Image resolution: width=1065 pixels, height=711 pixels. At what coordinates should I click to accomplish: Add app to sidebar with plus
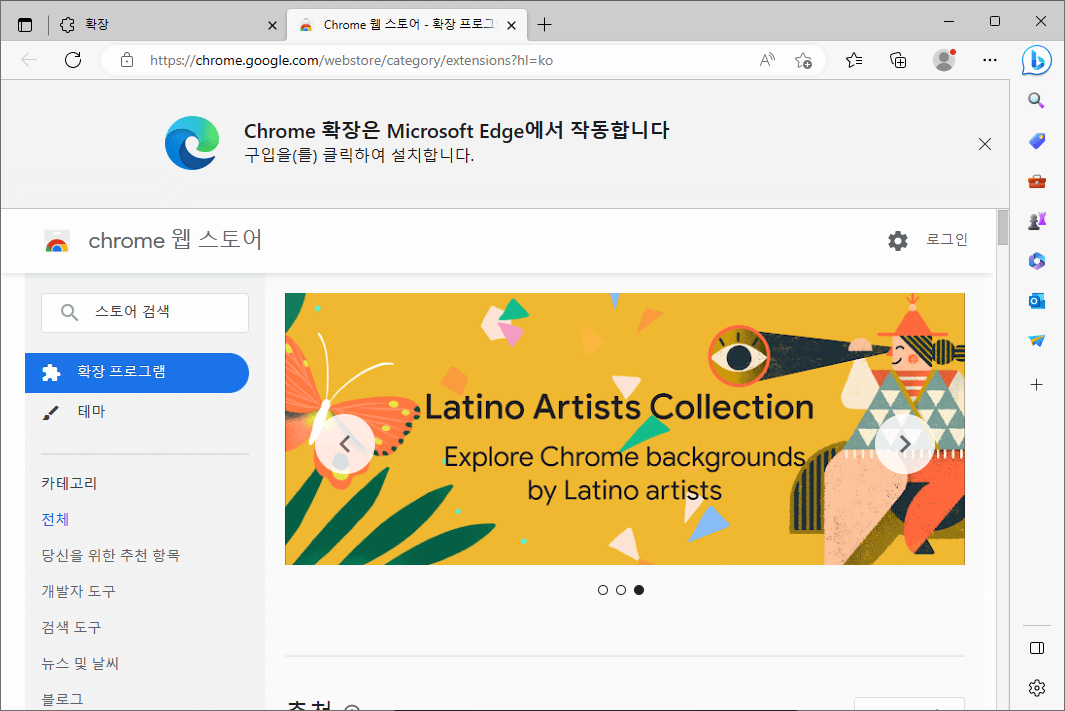[1036, 385]
